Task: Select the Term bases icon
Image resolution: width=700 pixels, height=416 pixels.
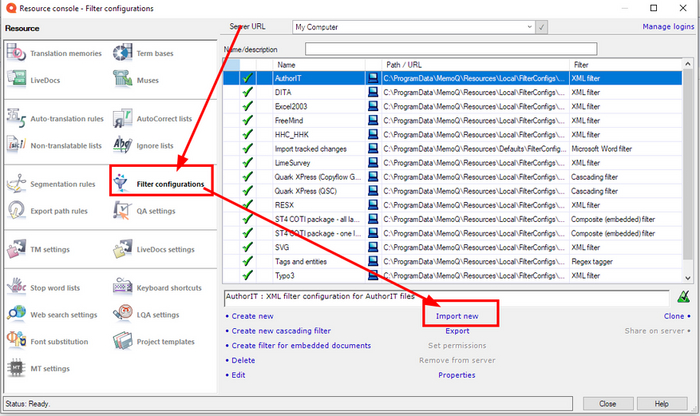Action: click(124, 53)
